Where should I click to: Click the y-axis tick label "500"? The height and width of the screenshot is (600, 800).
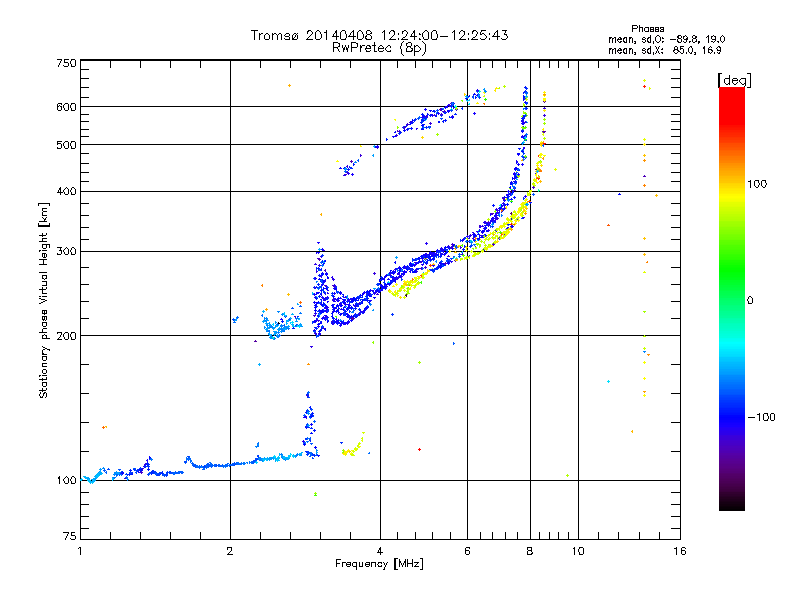tap(66, 145)
